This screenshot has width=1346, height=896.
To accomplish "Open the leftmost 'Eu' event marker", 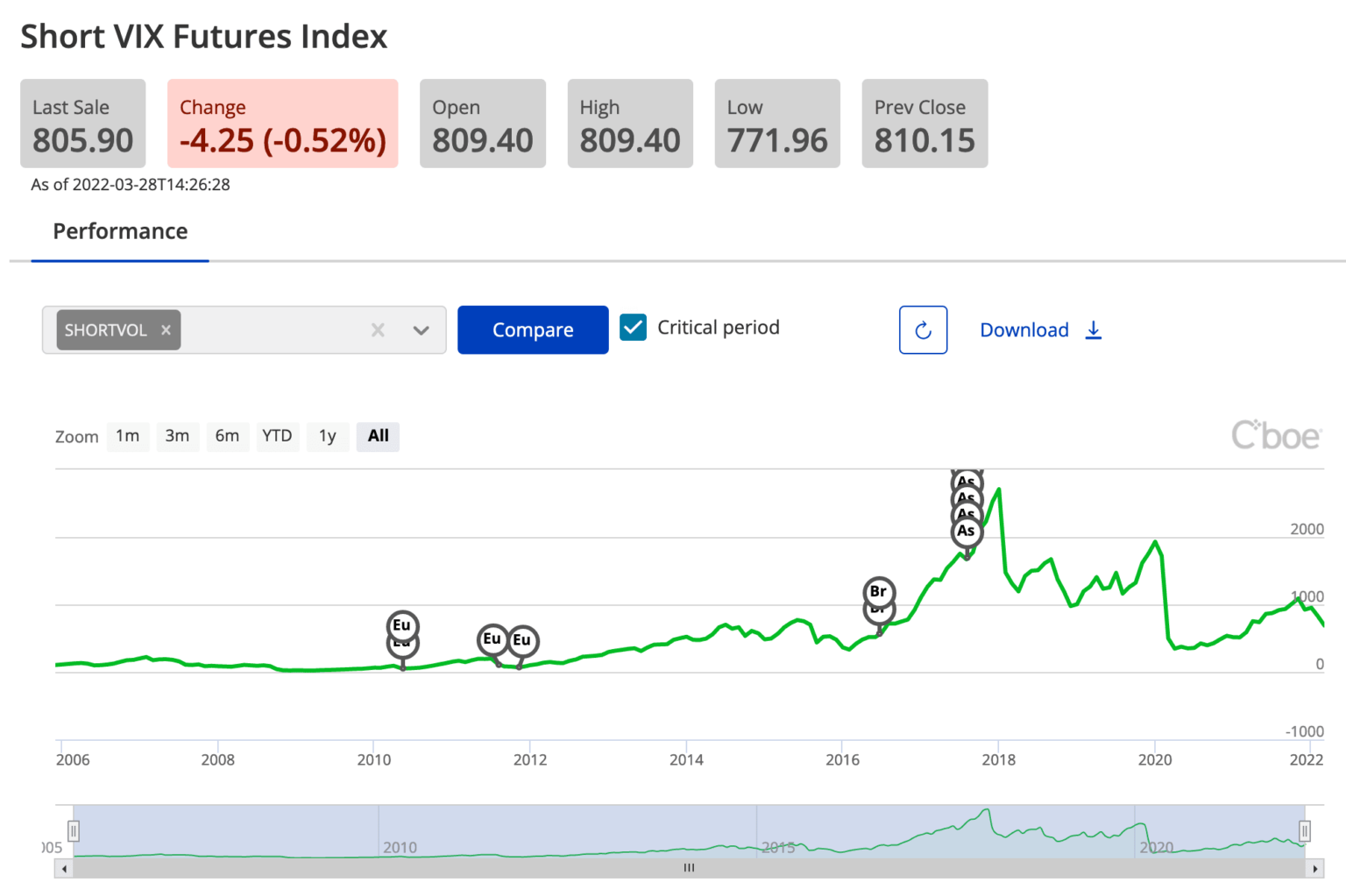I will coord(402,625).
